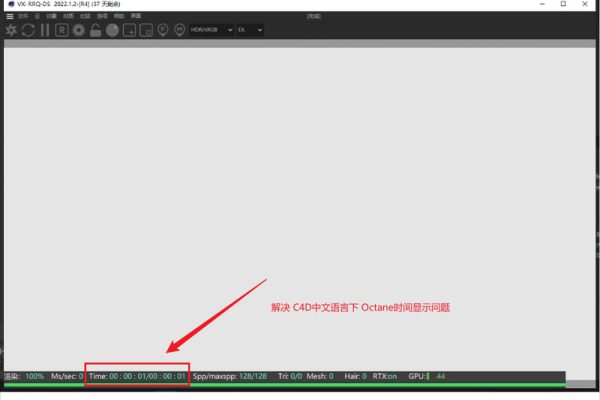
Task: Open Octane settings gear icon
Action: 78,30
